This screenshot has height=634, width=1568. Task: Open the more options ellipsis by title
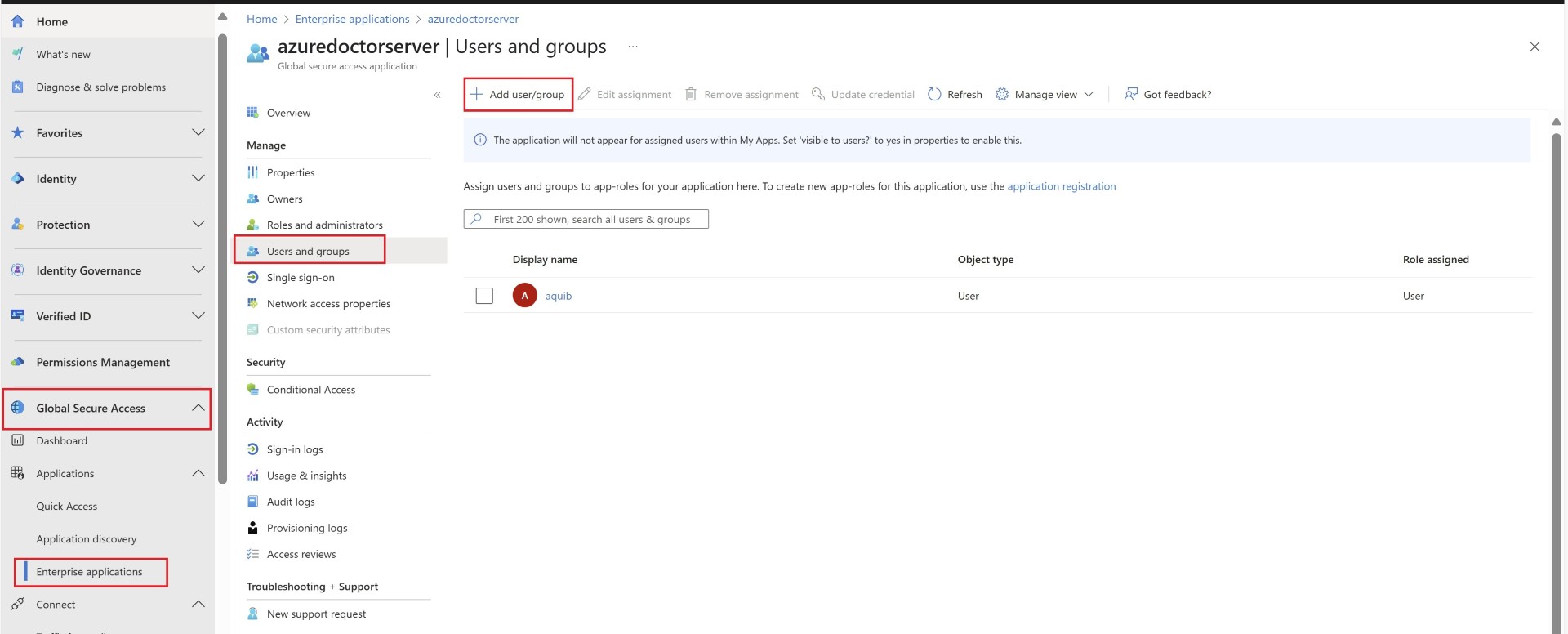tap(632, 47)
